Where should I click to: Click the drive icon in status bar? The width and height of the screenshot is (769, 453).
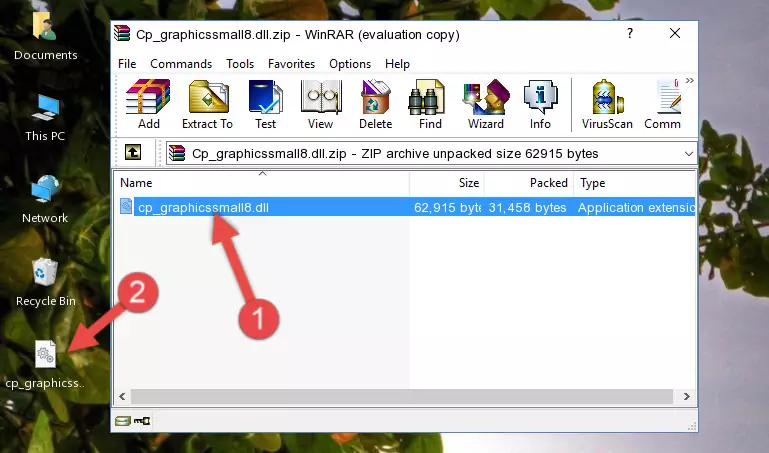point(123,421)
